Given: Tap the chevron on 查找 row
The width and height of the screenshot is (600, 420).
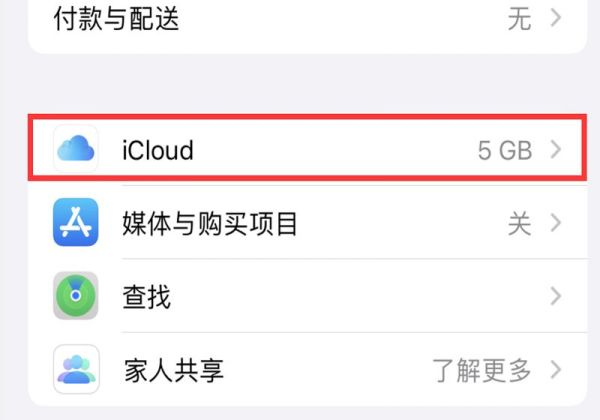Looking at the screenshot, I should click(x=556, y=296).
